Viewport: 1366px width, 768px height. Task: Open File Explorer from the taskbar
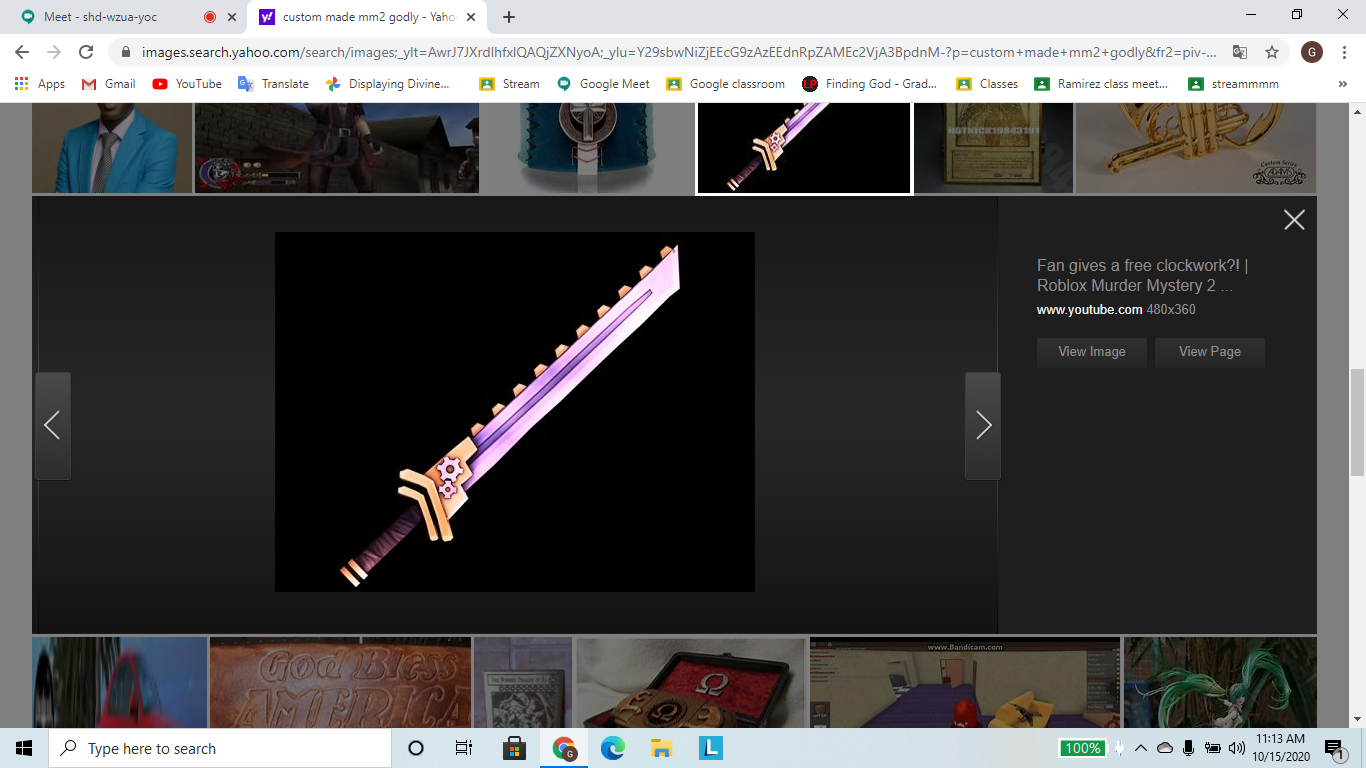[x=661, y=748]
